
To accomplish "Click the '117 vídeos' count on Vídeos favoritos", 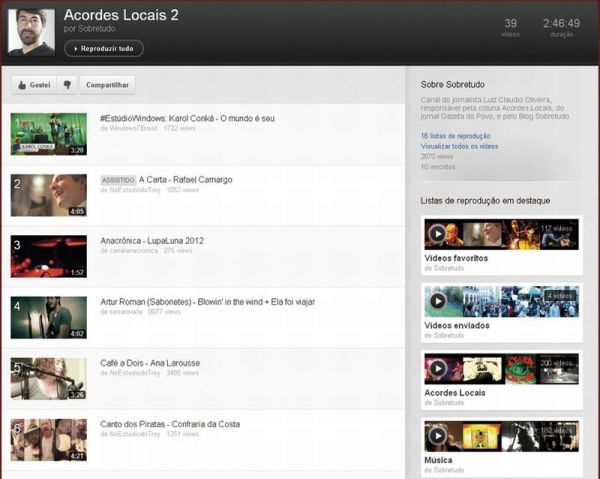I will click(556, 229).
